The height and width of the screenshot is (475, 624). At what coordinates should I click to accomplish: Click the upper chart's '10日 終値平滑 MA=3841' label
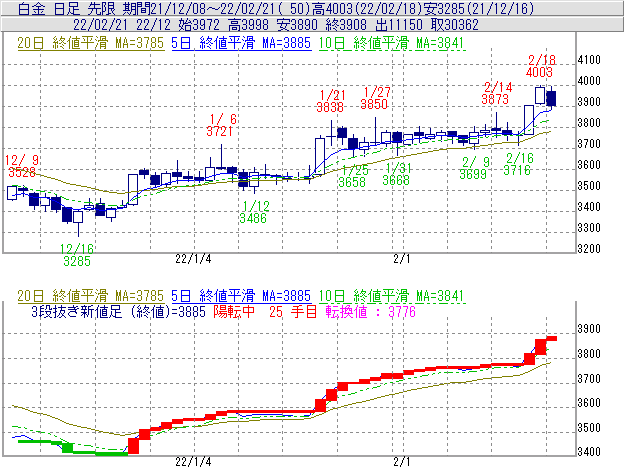(392, 43)
